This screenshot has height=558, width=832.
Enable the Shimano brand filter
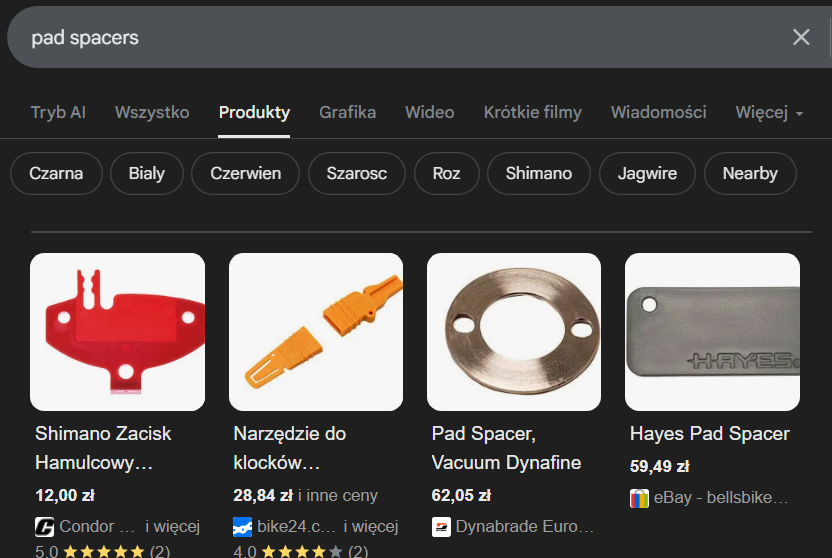[x=539, y=173]
